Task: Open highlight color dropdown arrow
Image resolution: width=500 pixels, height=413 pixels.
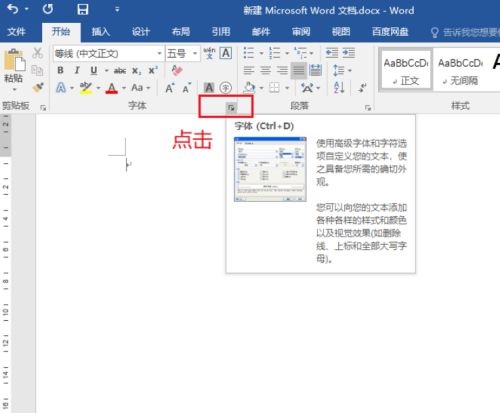Action: coord(98,88)
